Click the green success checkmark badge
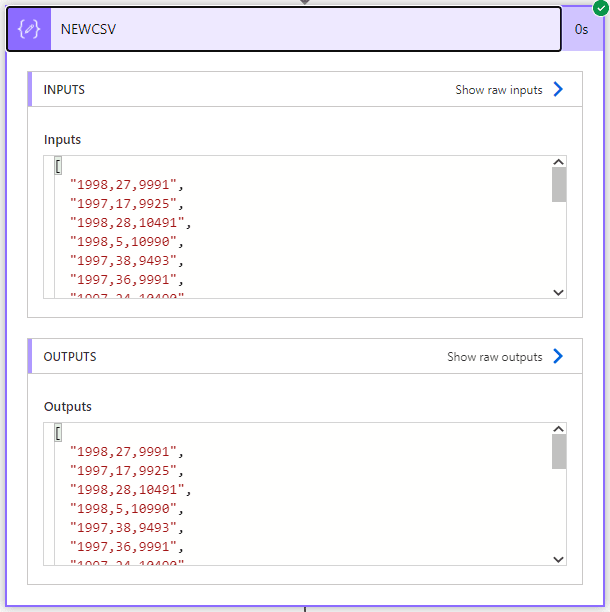Viewport: 610px width, 612px height. (x=600, y=7)
